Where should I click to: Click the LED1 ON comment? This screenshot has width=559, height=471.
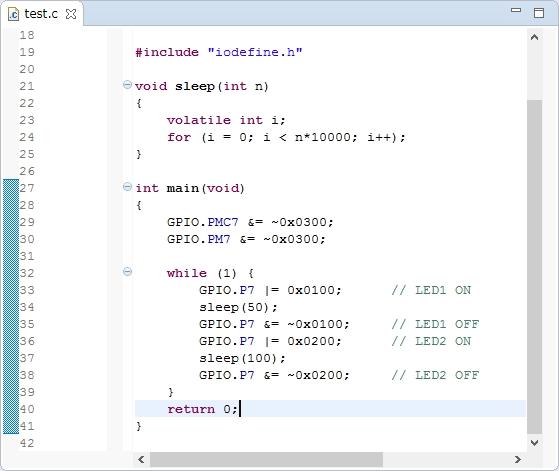pos(431,290)
